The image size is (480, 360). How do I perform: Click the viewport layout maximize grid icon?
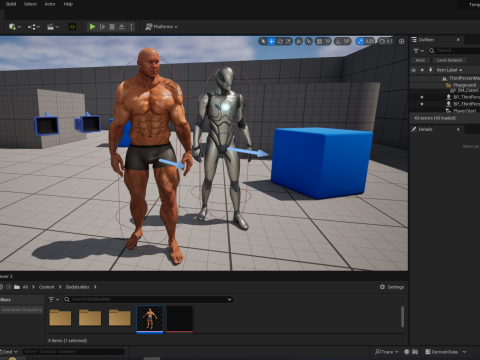pos(402,41)
